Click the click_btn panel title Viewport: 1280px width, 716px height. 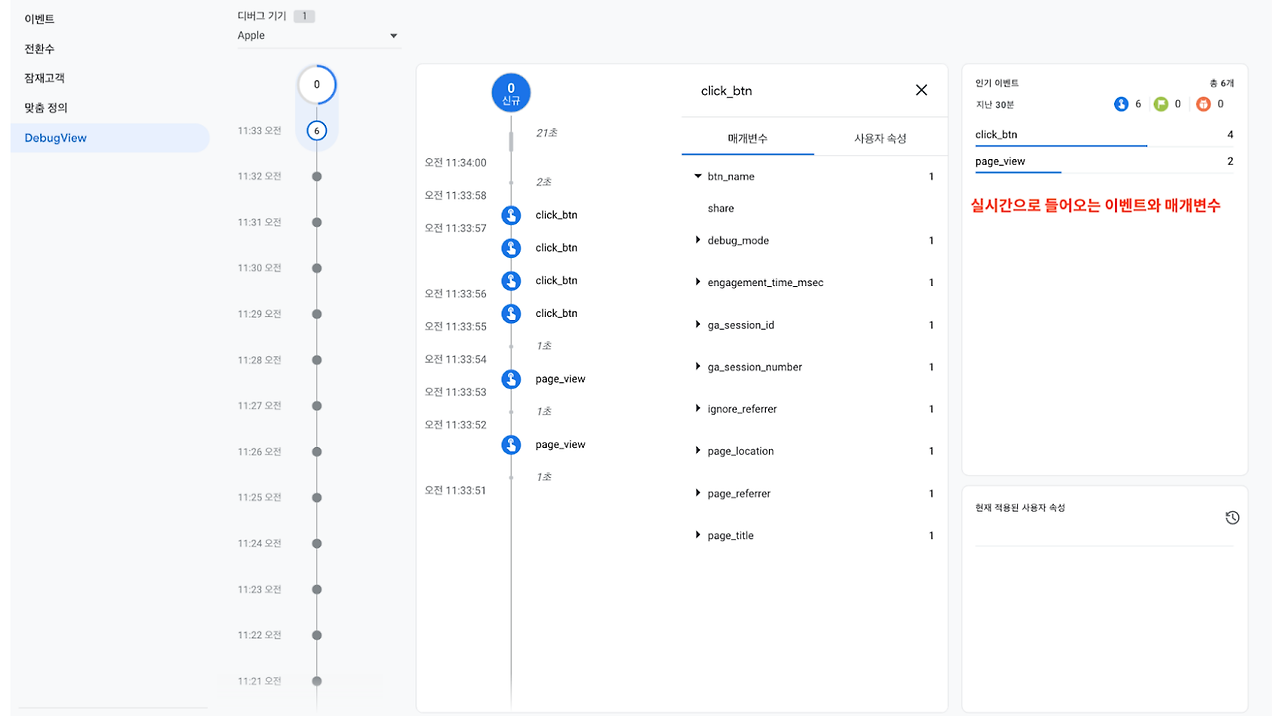(727, 91)
